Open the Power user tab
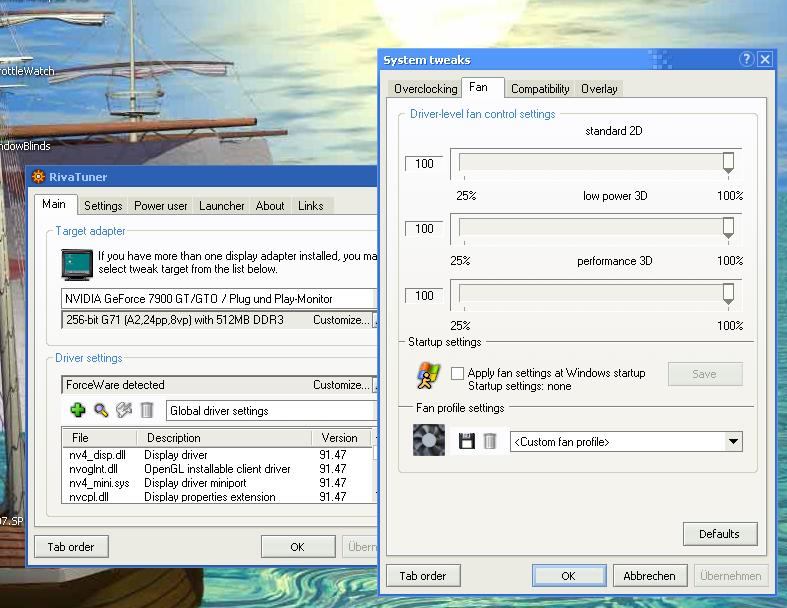Screen dimensions: 787x608 (x=161, y=206)
